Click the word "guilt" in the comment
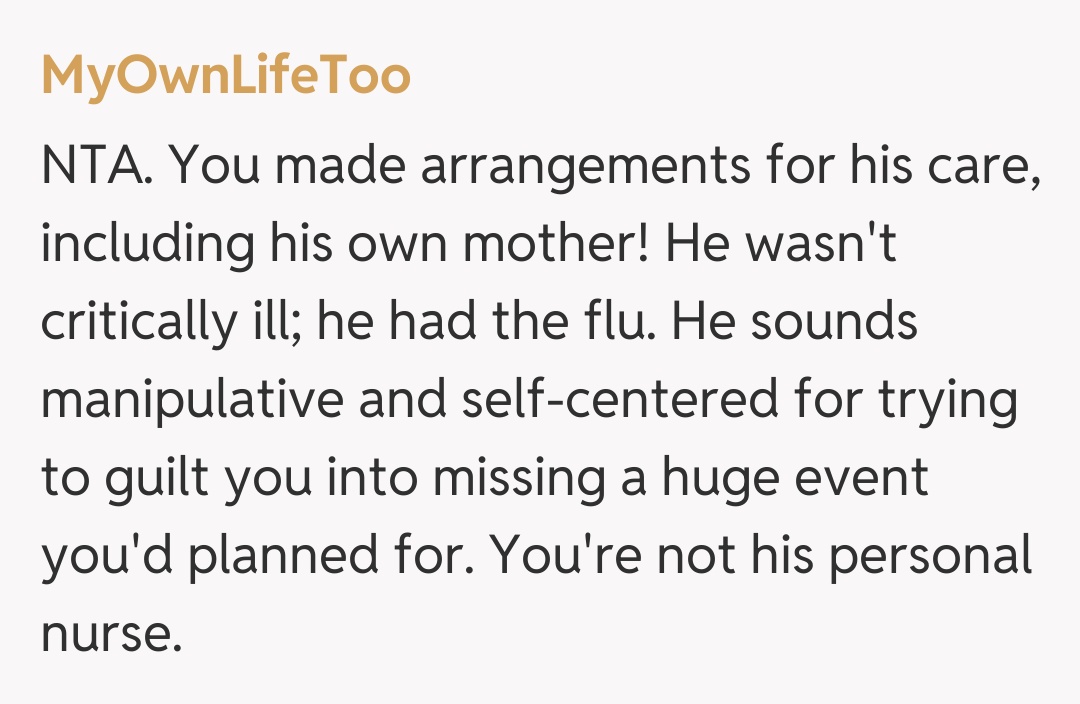This screenshot has width=1080, height=704. pyautogui.click(x=160, y=479)
